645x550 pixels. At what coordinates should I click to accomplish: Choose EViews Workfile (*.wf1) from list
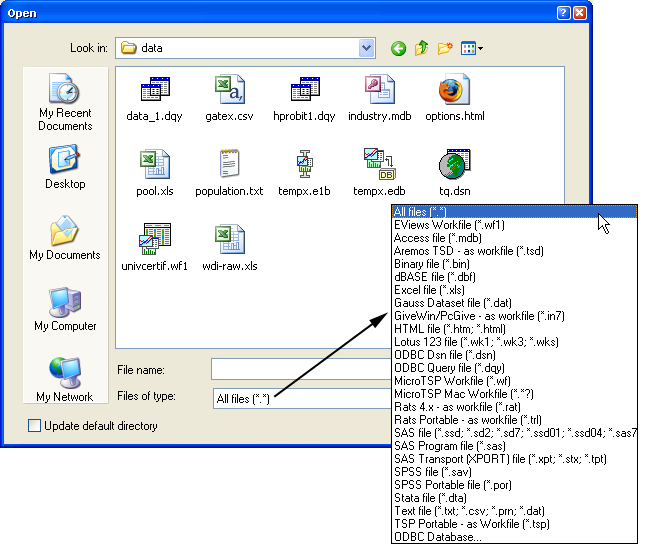[449, 225]
